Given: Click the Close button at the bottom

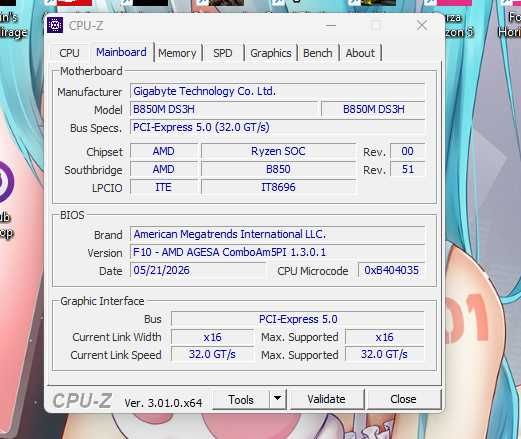Looking at the screenshot, I should tap(403, 399).
